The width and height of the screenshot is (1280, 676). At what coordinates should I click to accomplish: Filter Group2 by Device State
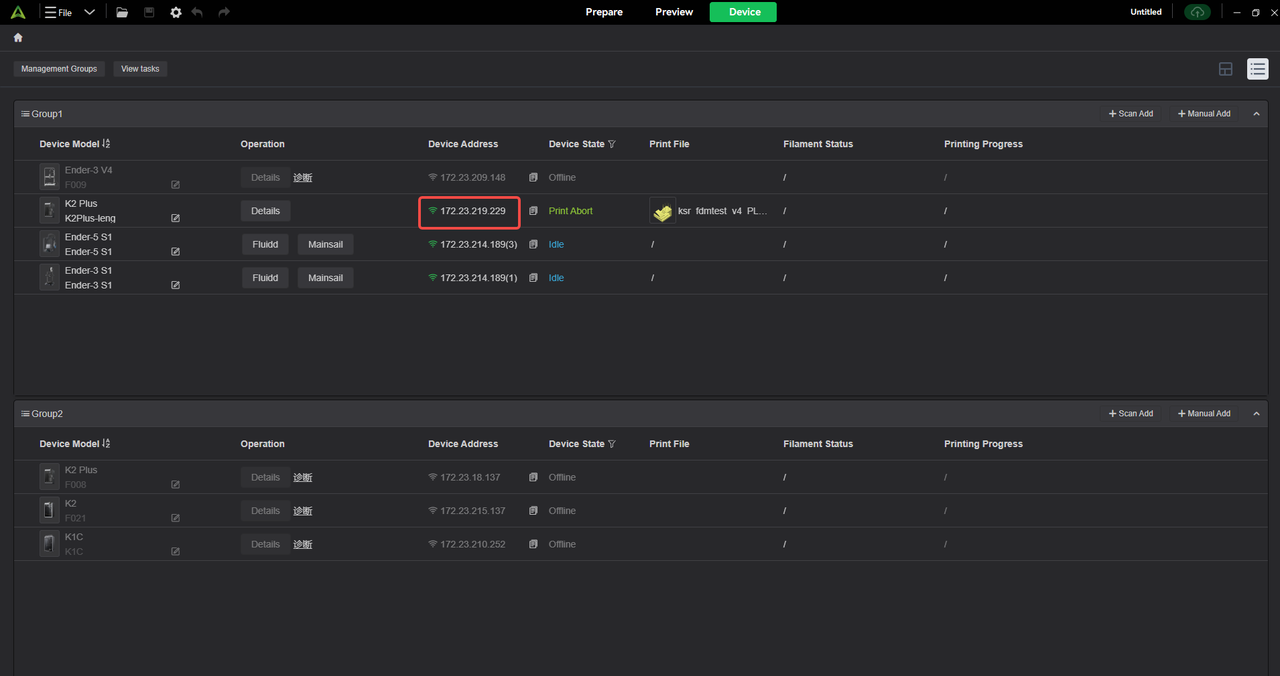[612, 444]
